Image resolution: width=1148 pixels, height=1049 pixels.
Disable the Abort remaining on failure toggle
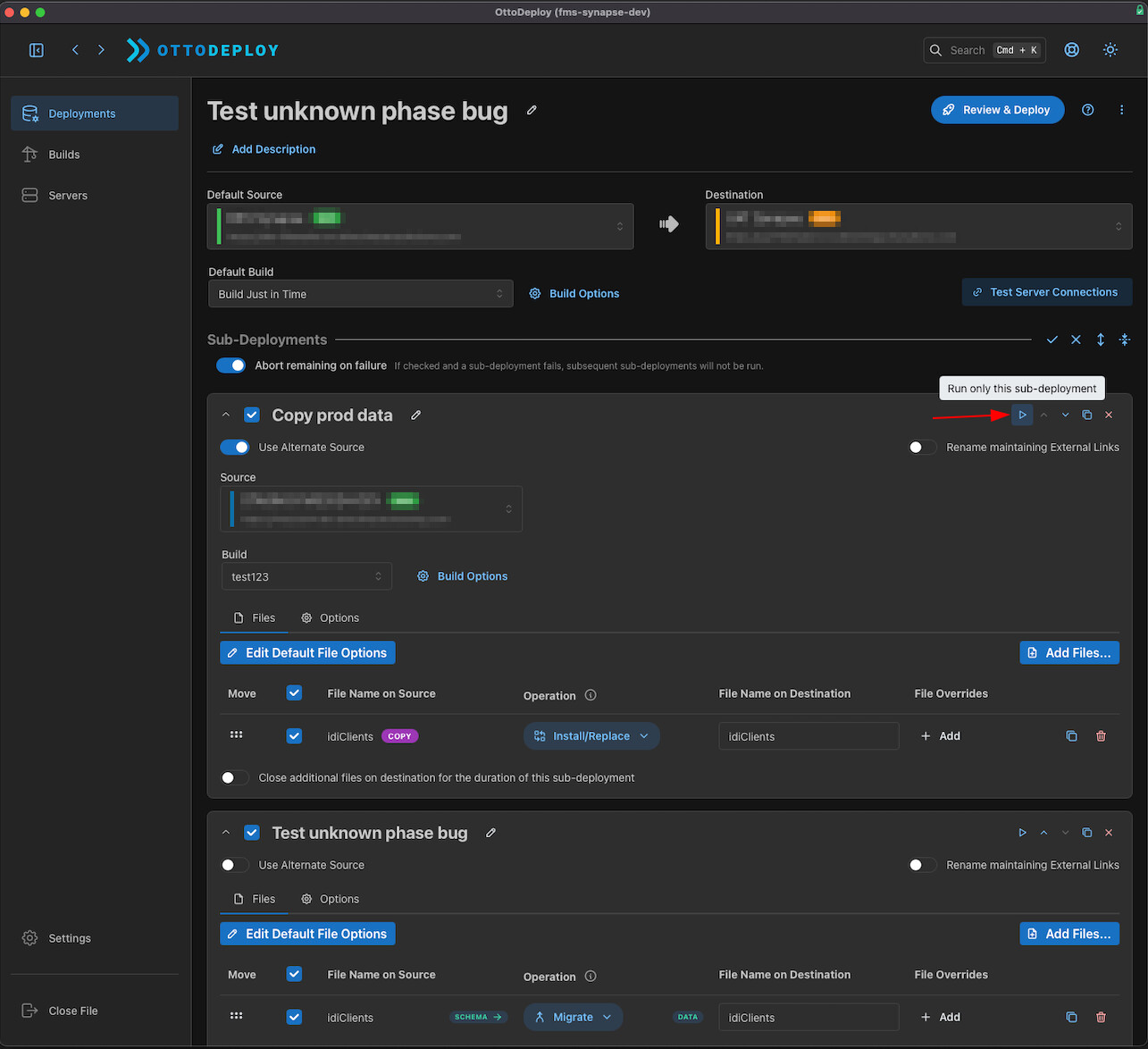click(231, 365)
